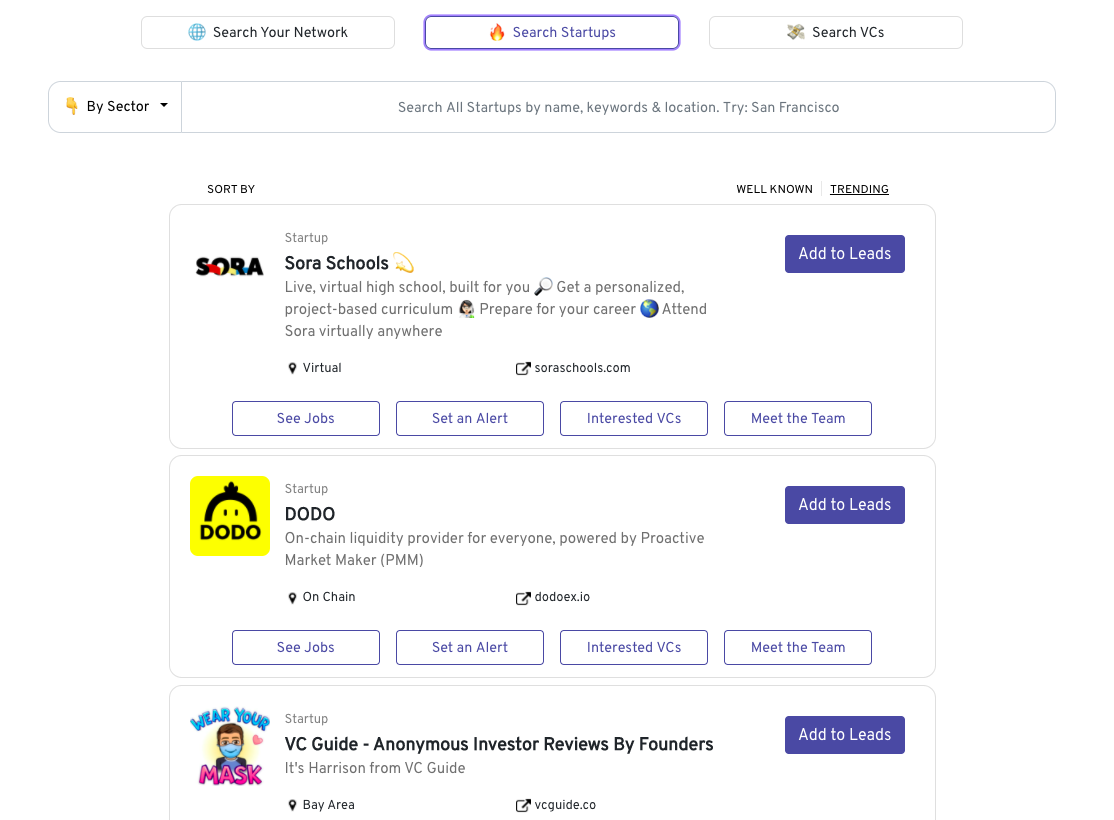Viewport: 1114px width, 820px height.
Task: Open the By Sector dropdown
Action: pyautogui.click(x=116, y=107)
